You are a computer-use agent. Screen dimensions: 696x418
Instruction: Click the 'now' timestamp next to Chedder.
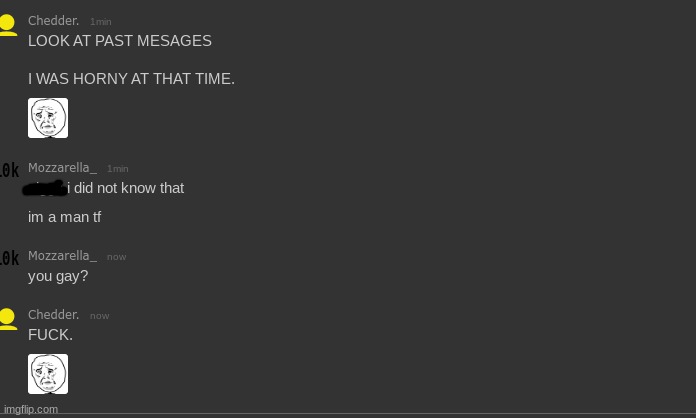[100, 316]
